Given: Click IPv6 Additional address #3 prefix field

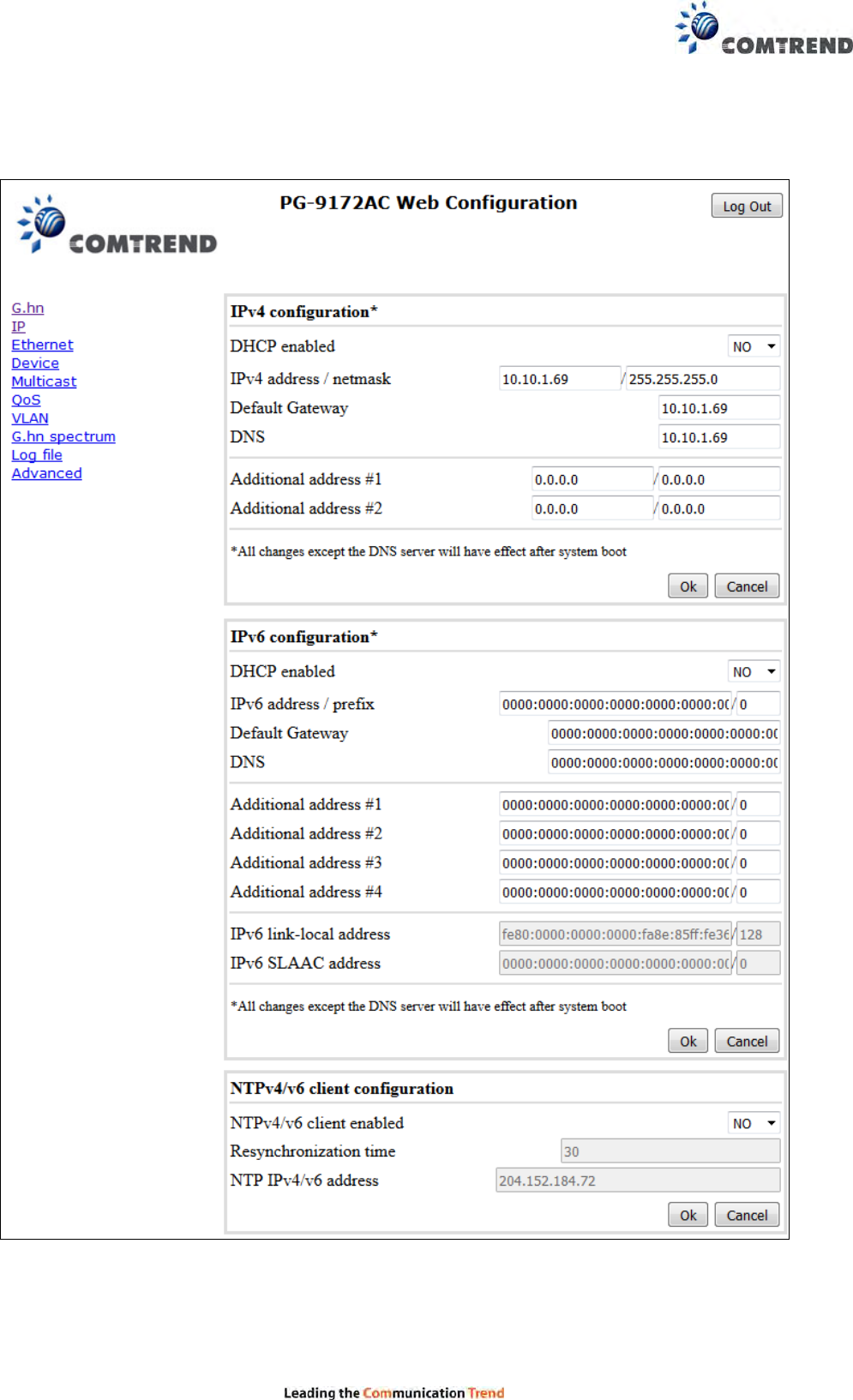Looking at the screenshot, I should click(x=759, y=862).
